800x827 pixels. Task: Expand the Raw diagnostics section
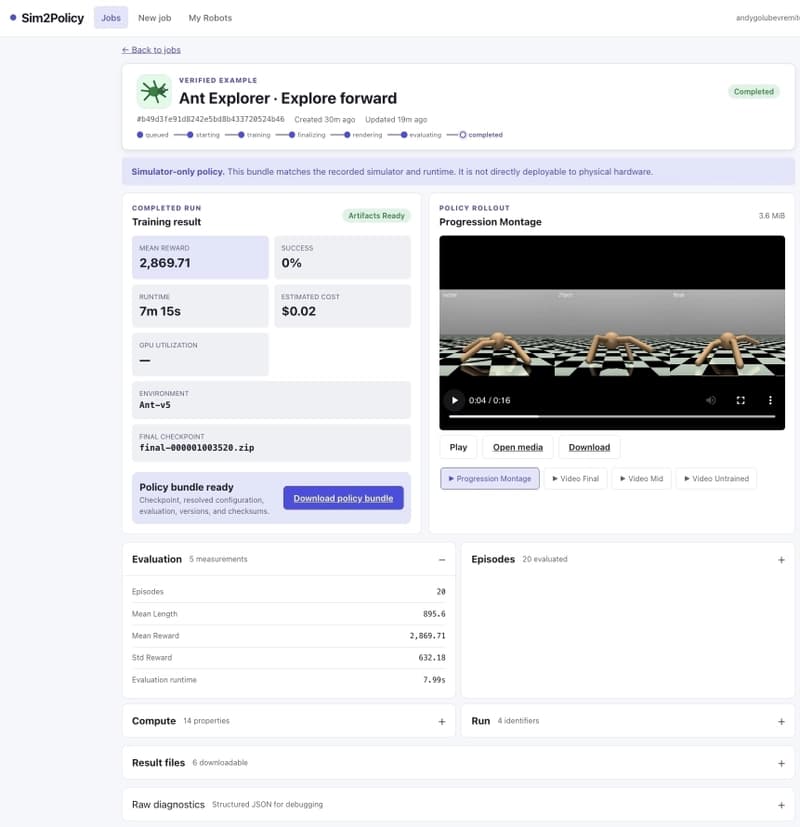click(781, 805)
